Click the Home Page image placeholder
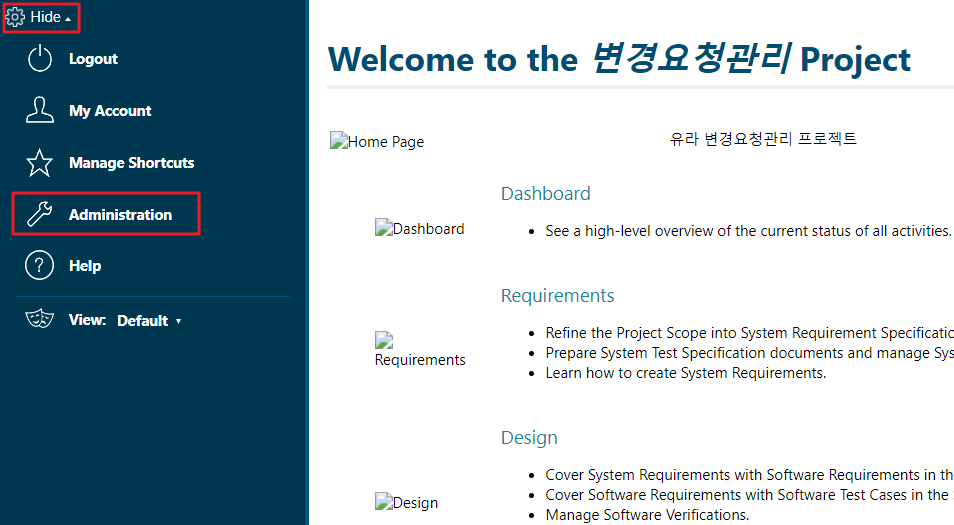Viewport: 954px width, 525px height. tap(377, 142)
